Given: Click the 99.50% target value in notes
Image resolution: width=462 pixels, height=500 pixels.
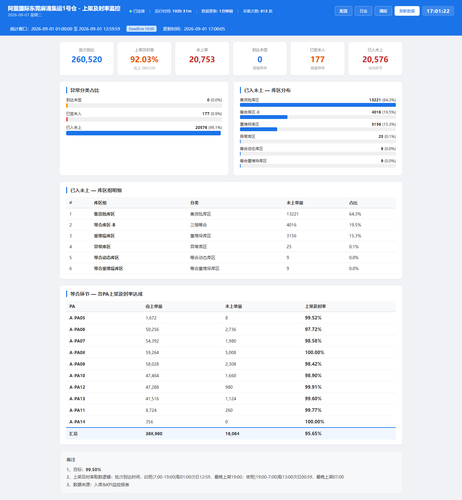Looking at the screenshot, I should pos(93,469).
